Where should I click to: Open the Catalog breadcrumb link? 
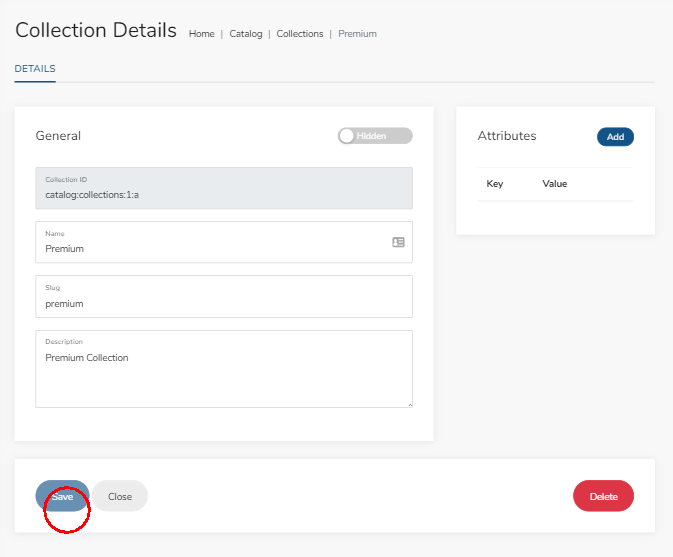point(246,34)
